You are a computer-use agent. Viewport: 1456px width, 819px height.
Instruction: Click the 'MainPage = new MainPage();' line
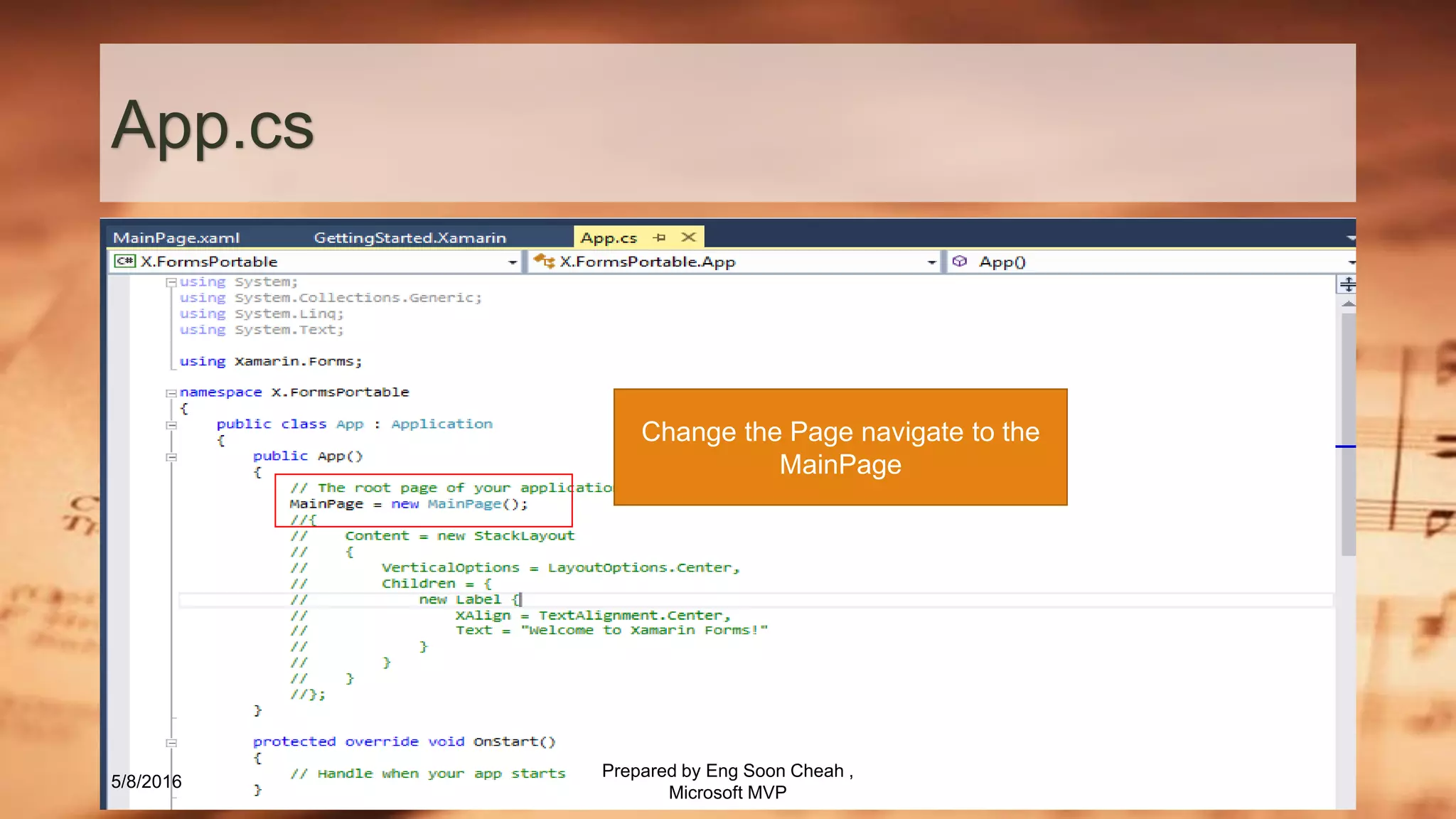point(409,504)
